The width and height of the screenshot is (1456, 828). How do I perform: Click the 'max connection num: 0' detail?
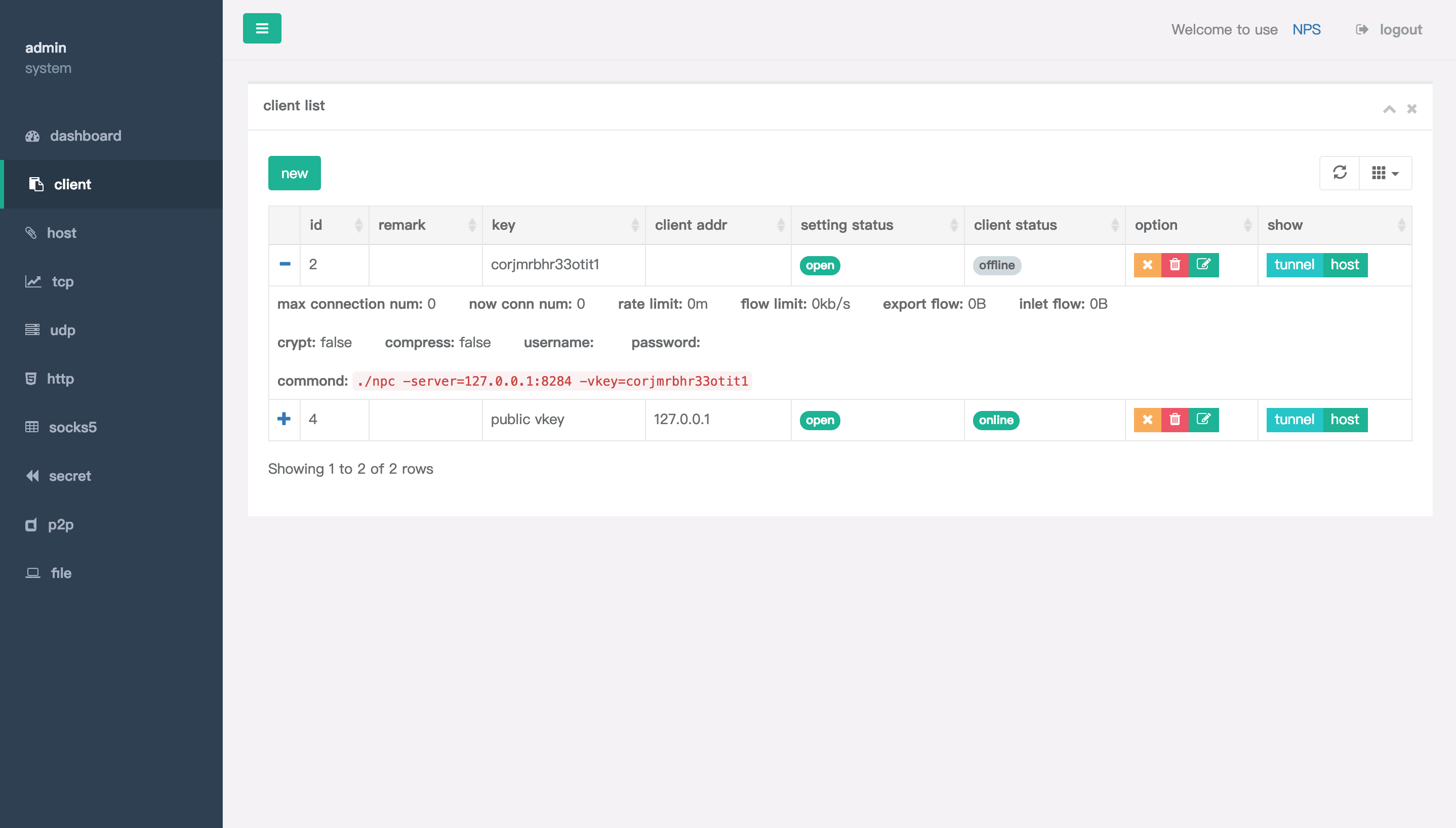click(356, 304)
